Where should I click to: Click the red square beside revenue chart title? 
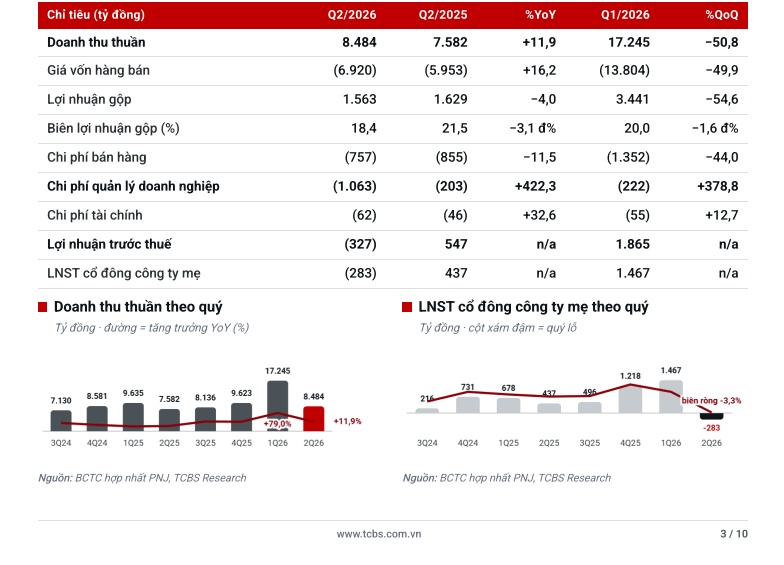42,307
